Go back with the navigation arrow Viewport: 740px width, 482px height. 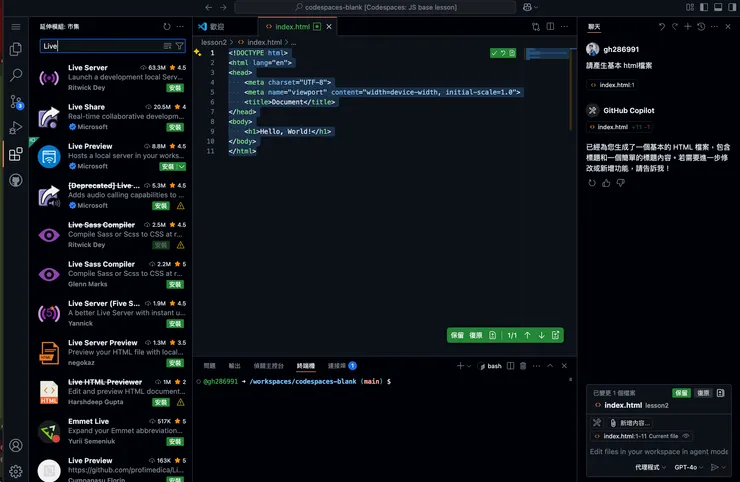click(x=209, y=7)
